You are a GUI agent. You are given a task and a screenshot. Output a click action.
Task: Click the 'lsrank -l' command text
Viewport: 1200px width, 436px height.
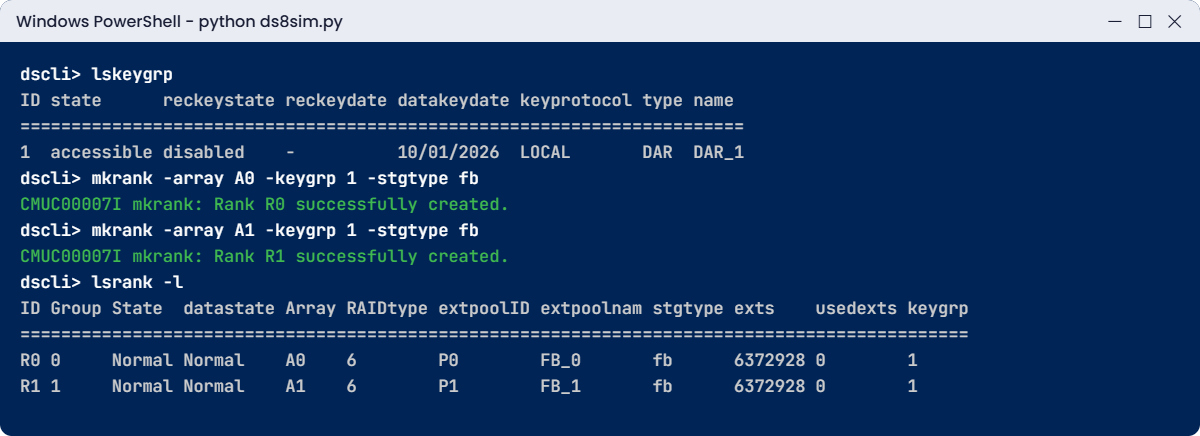[x=137, y=283]
